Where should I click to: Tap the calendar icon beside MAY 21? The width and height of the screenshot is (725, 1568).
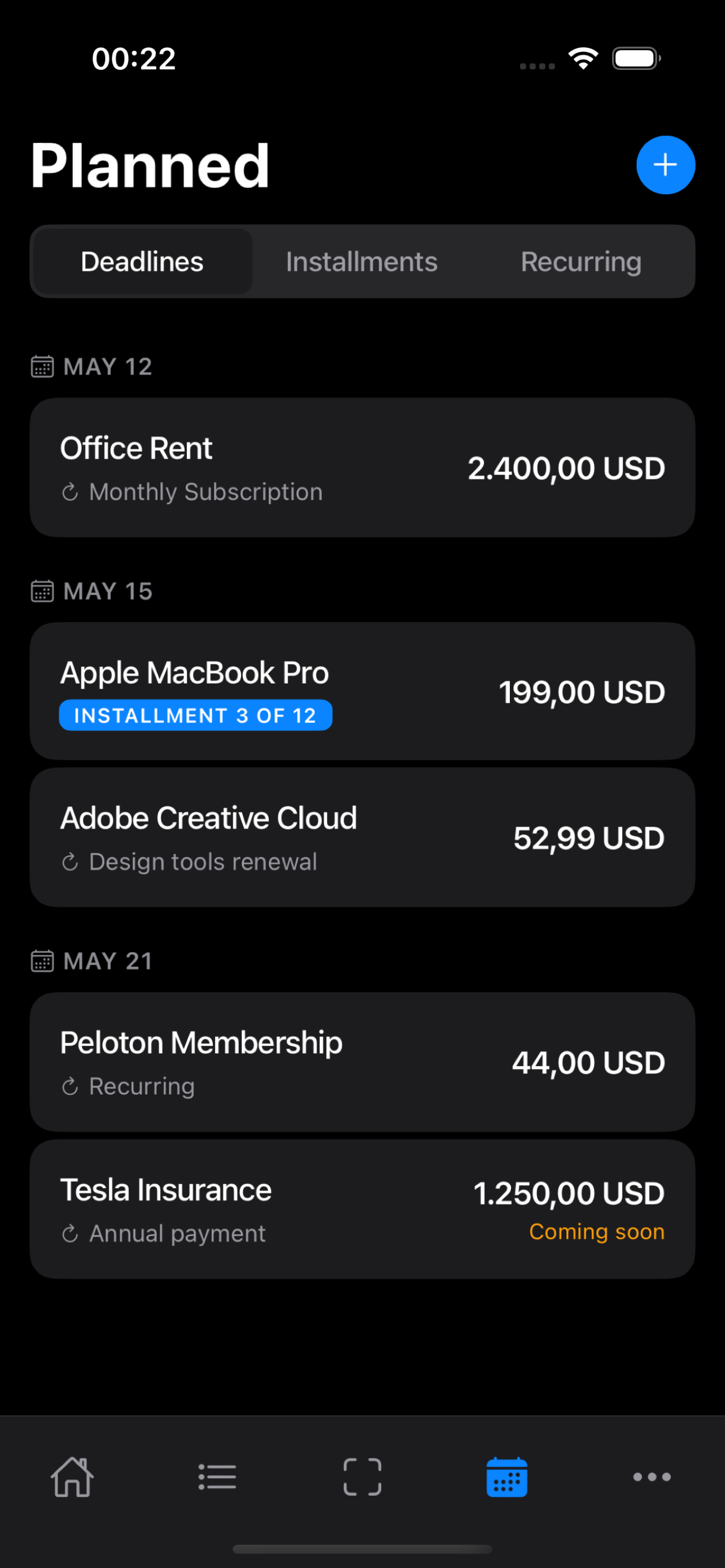42,961
